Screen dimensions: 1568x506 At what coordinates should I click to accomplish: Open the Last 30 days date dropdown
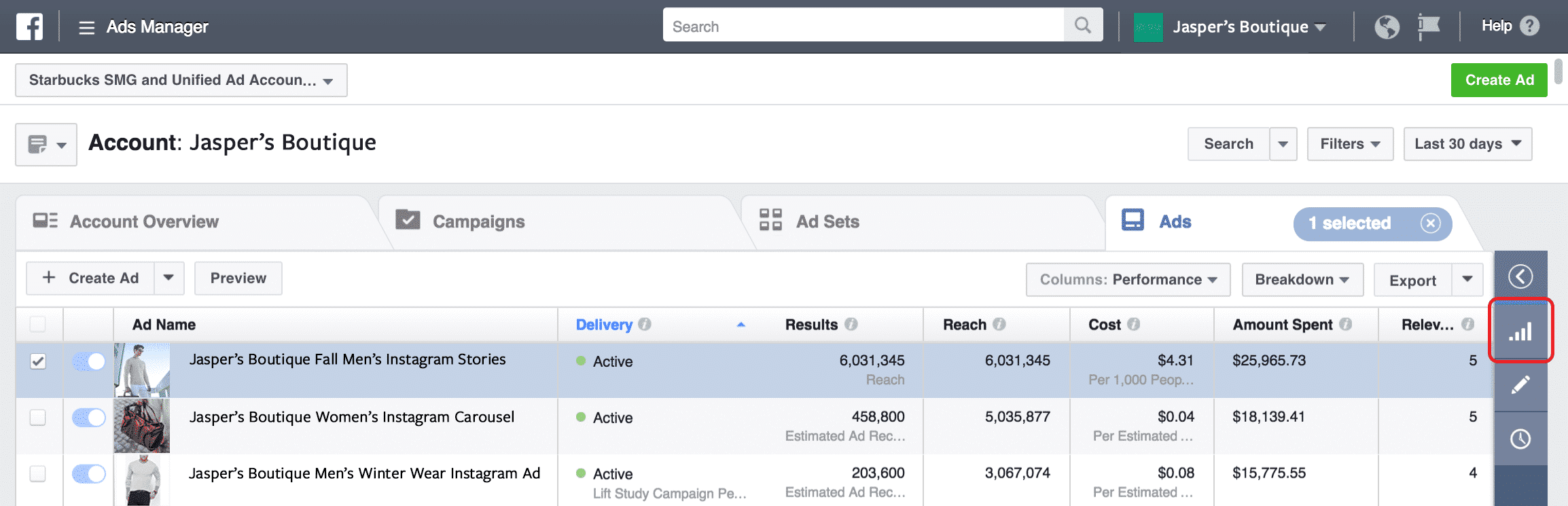1467,144
